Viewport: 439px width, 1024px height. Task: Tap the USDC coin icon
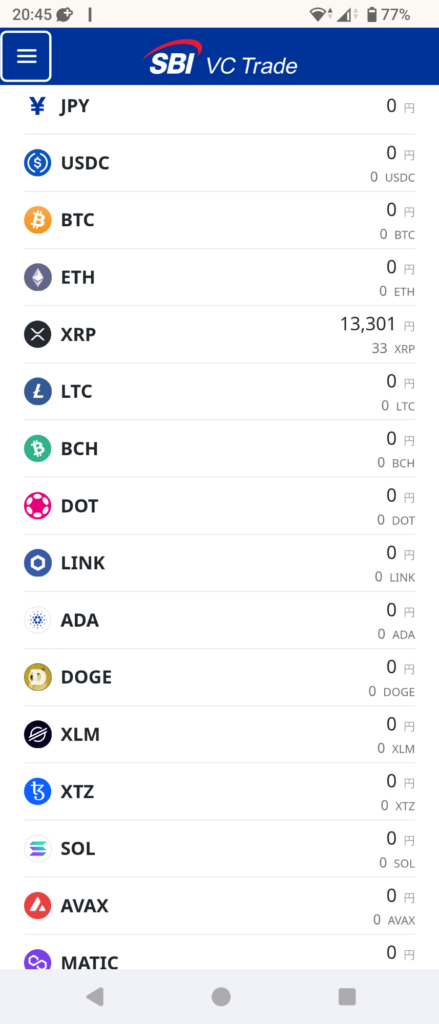(x=37, y=163)
